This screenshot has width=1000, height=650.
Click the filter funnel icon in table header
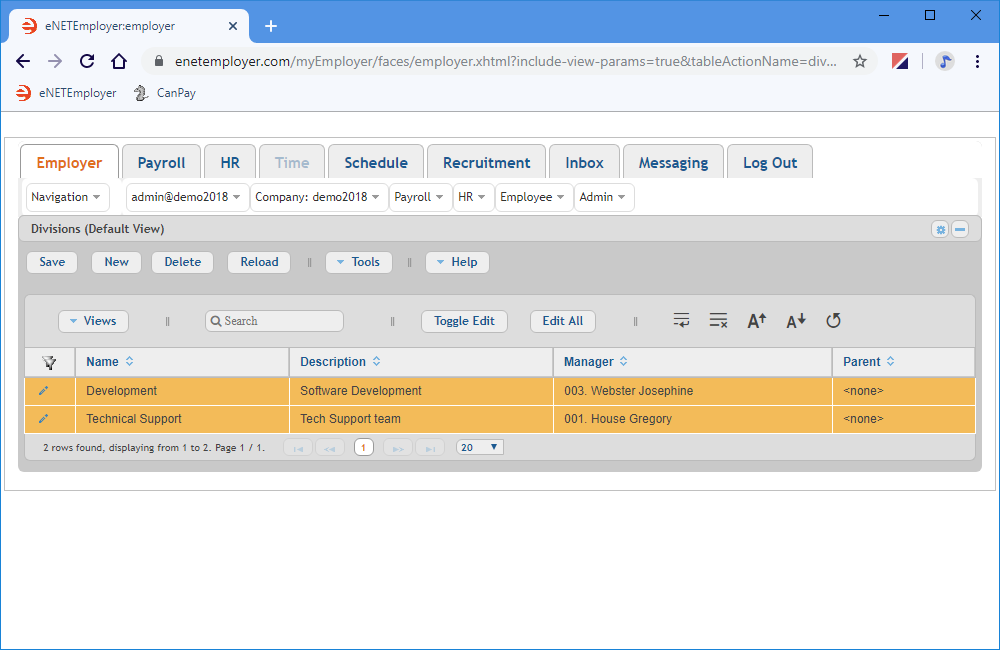(49, 362)
